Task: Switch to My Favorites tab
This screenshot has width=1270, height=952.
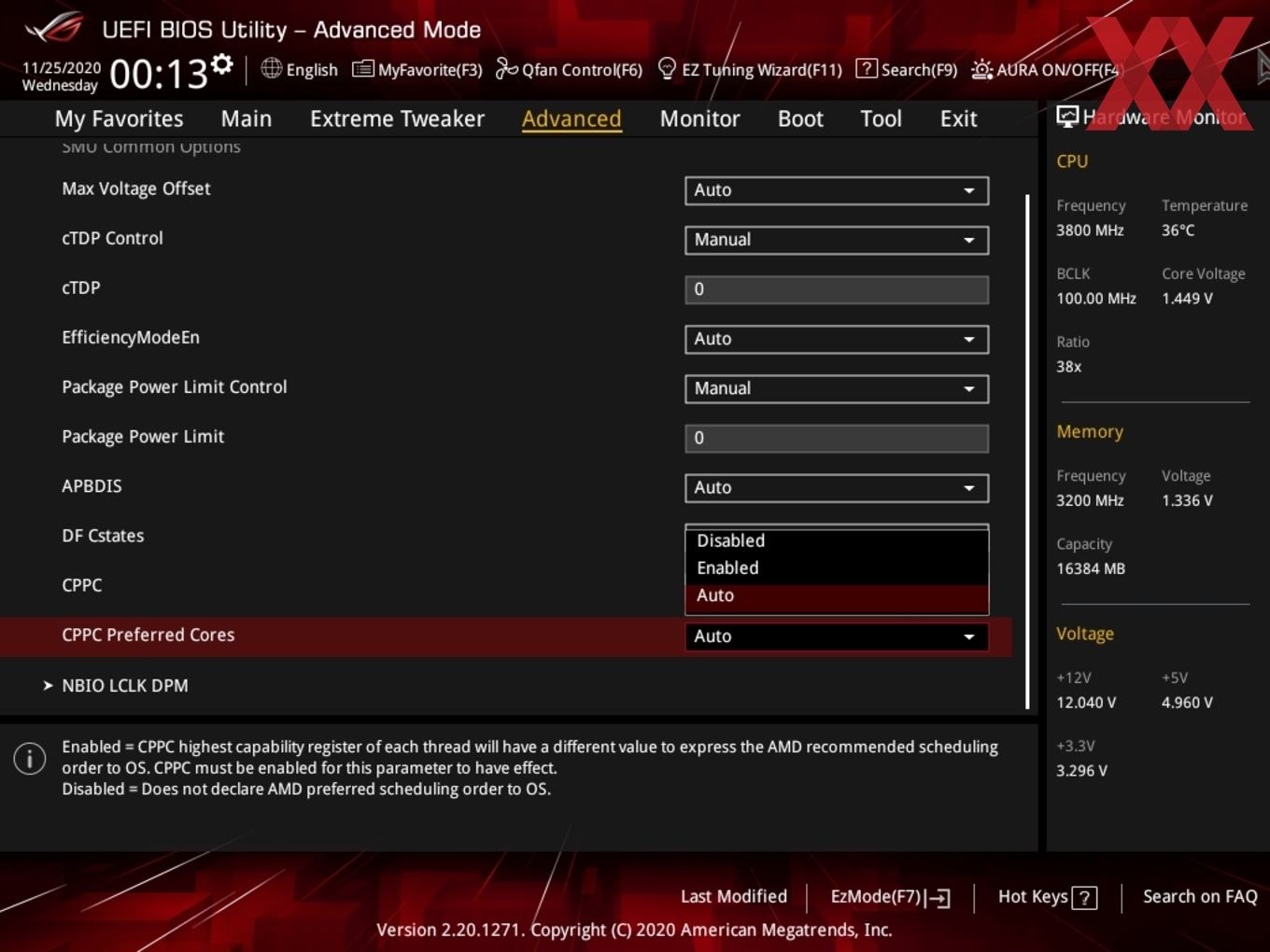Action: click(x=119, y=119)
